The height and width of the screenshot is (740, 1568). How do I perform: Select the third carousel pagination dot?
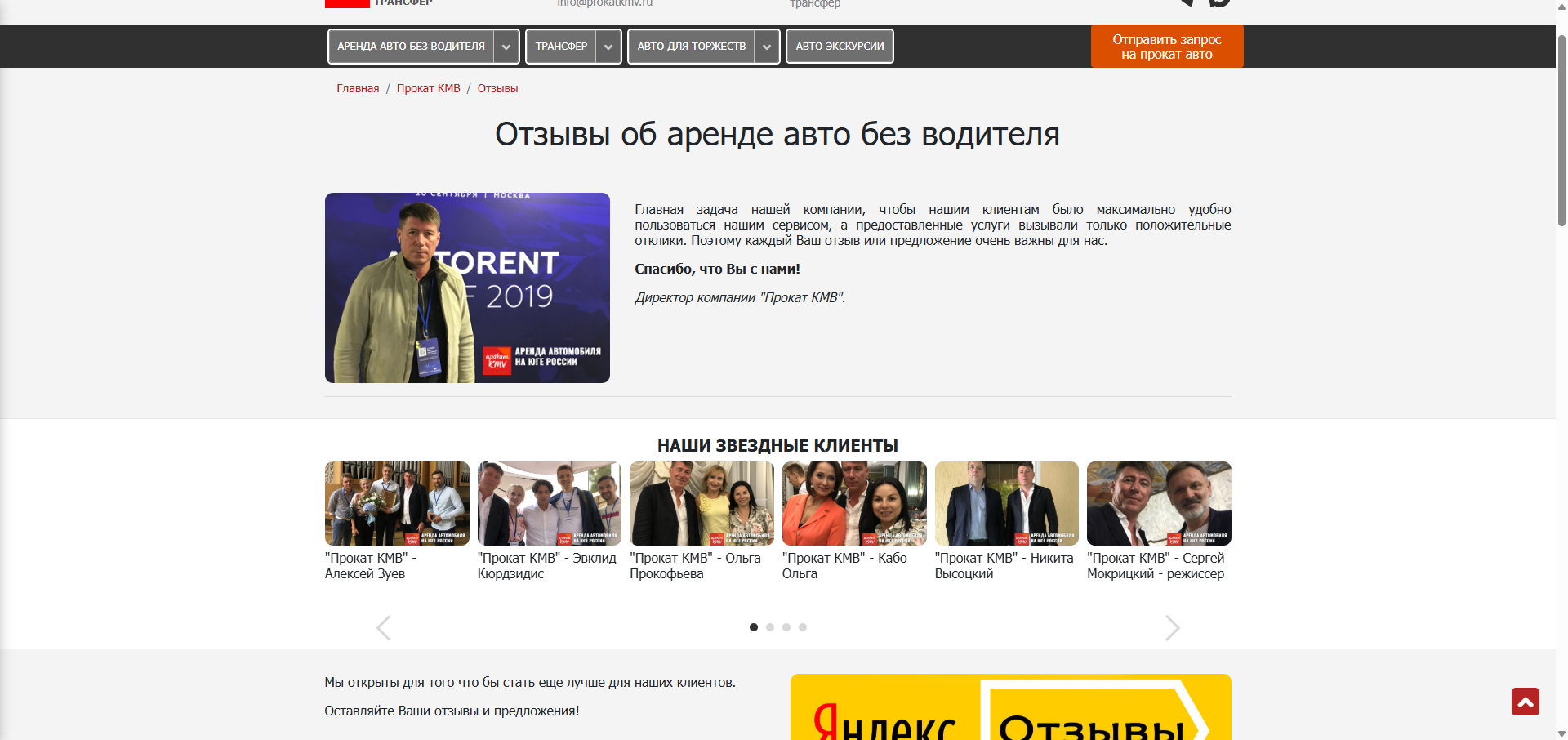pos(786,627)
